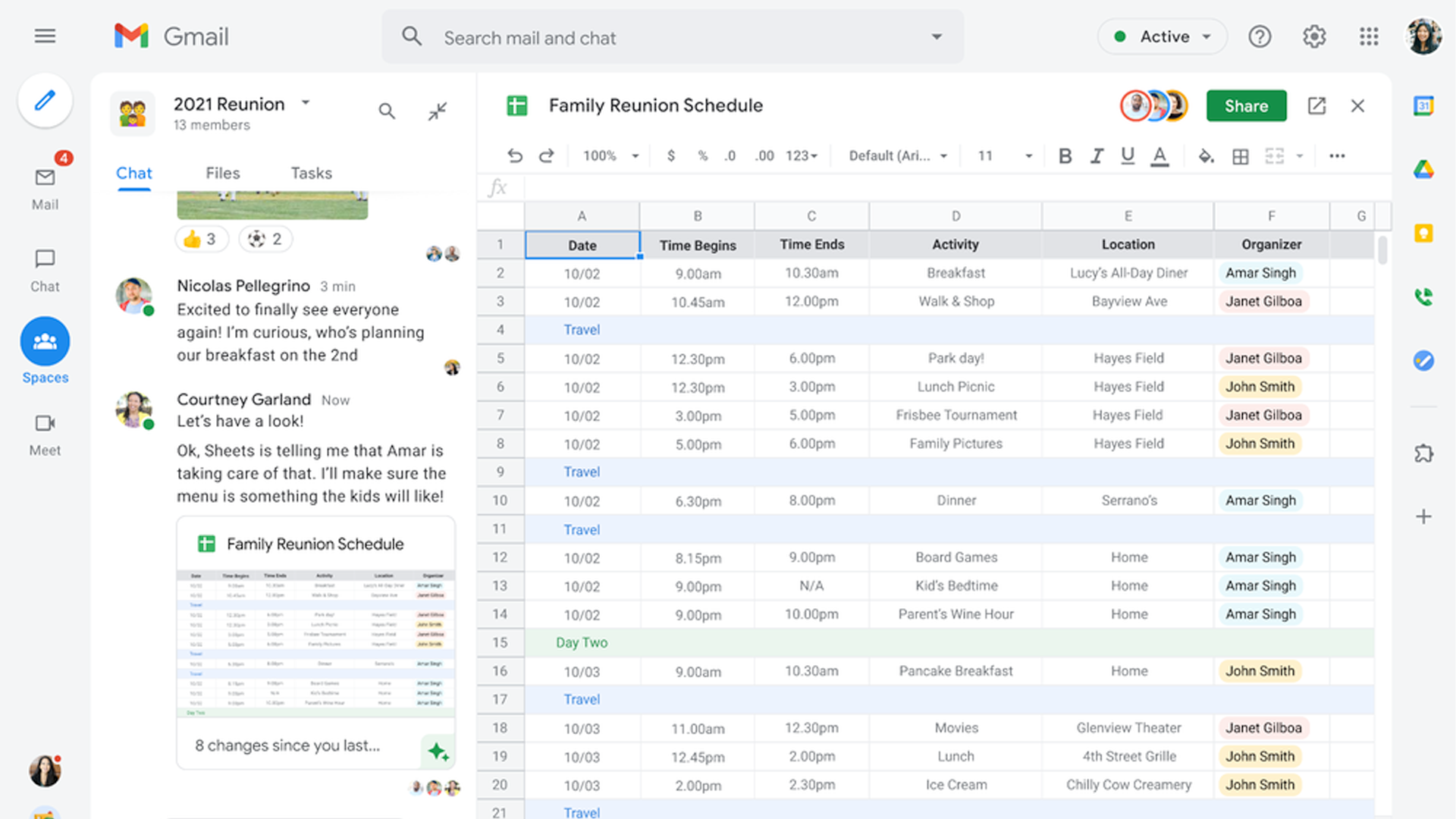Click the compose pencil button
The width and height of the screenshot is (1456, 819).
(45, 100)
